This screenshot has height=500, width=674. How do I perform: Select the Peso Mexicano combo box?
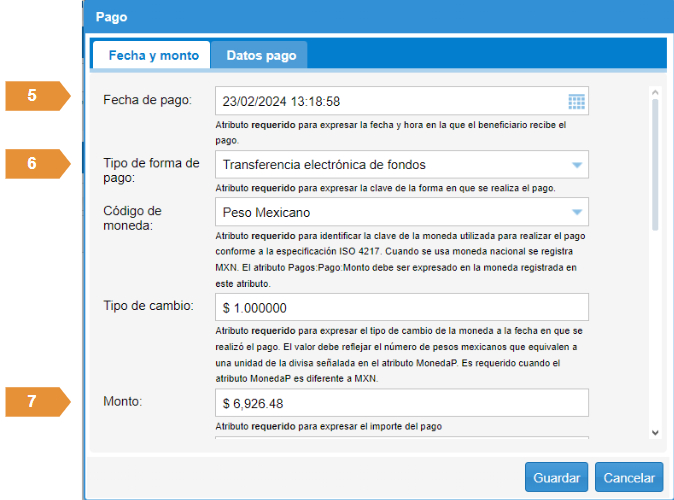388,212
